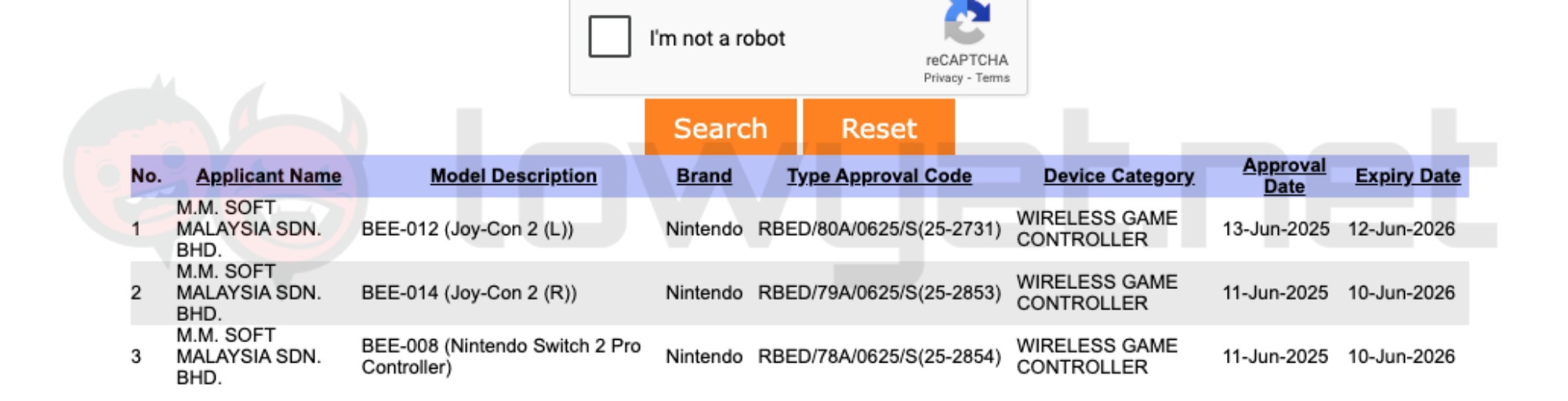Screen dimensions: 1568x401
Task: Click Nintendo brand cell in row 3
Action: coord(704,356)
